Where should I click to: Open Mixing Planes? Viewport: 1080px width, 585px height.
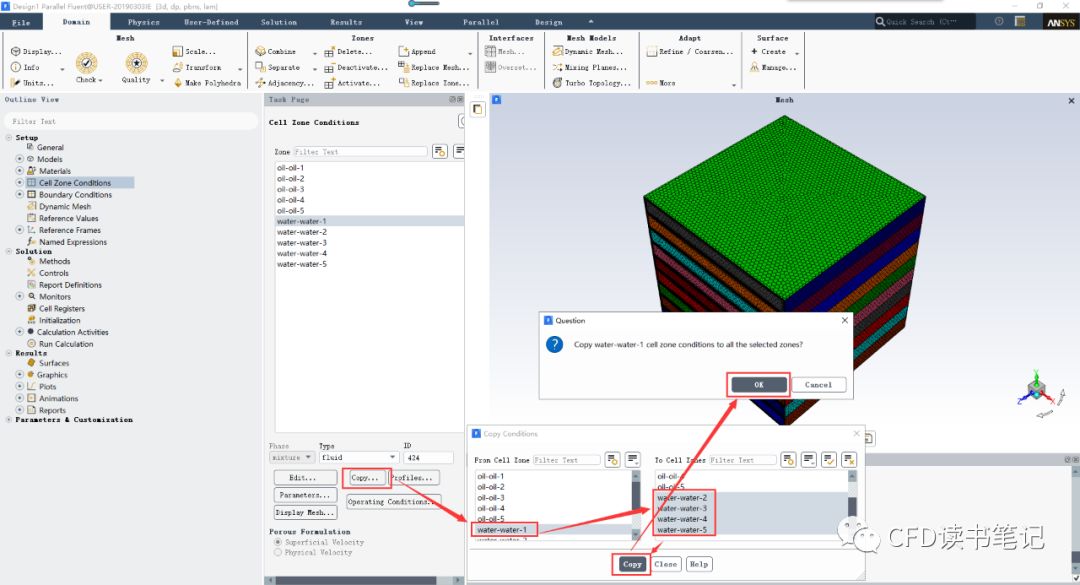590,68
